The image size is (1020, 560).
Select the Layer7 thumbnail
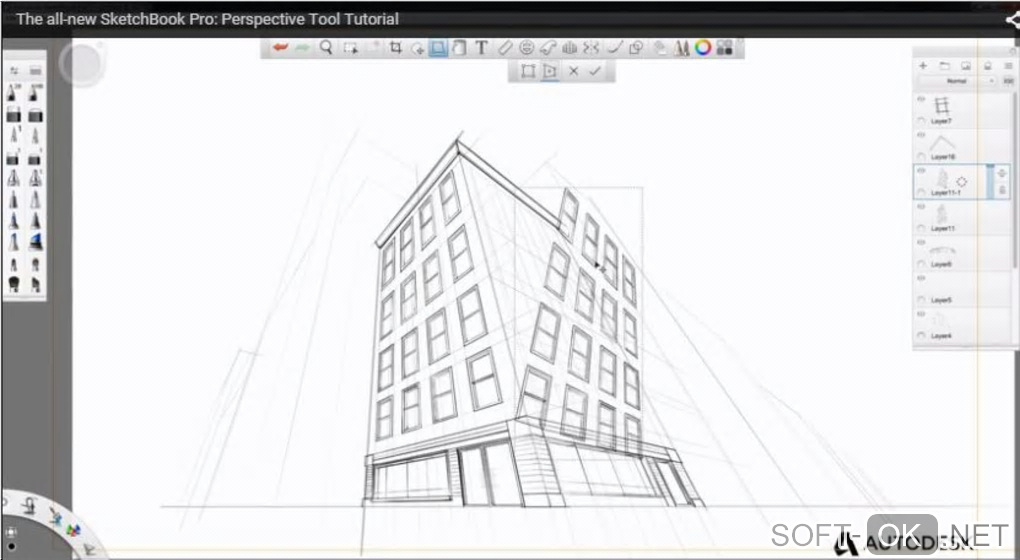[x=942, y=106]
